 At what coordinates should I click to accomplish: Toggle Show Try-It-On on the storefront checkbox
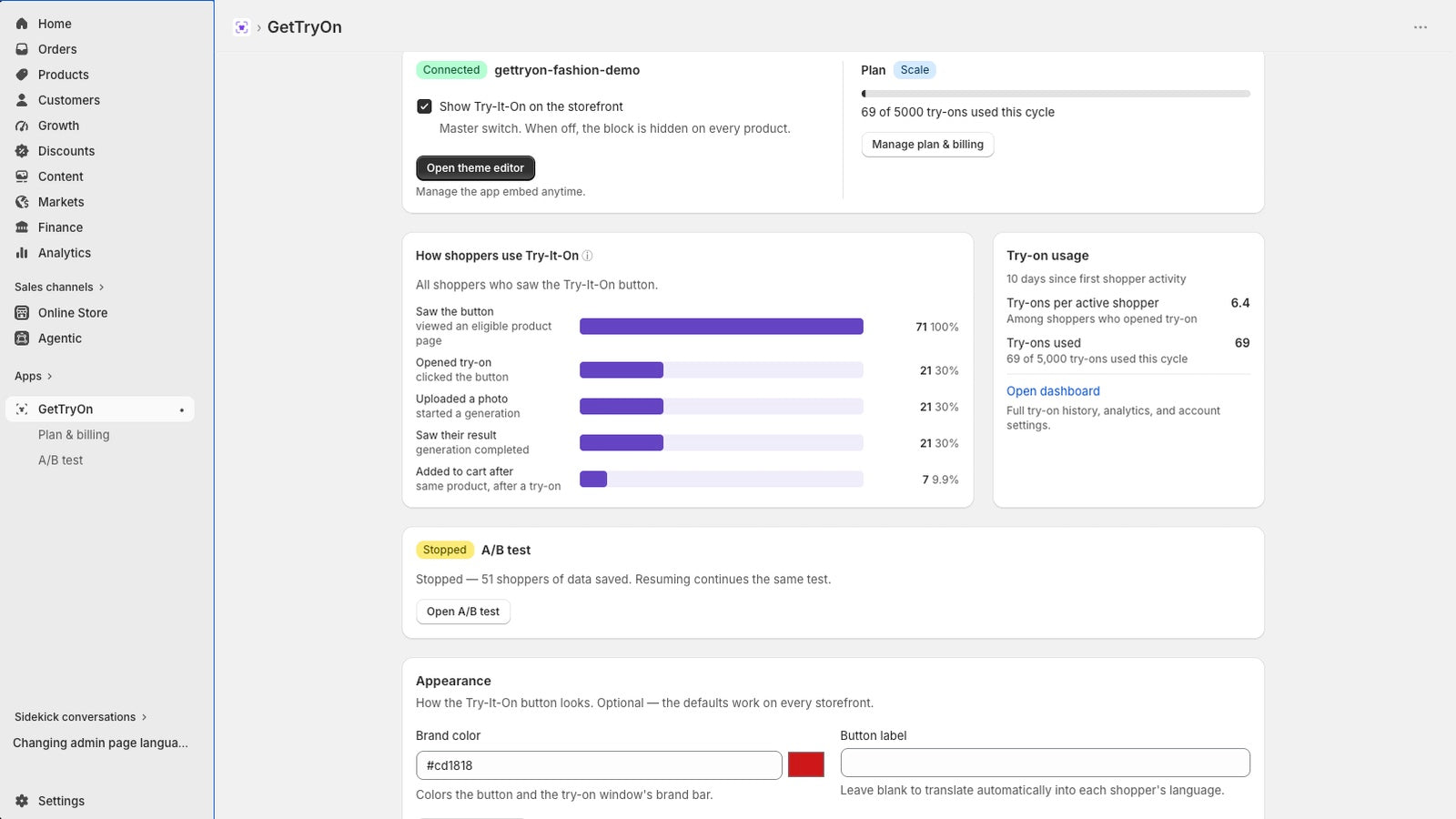pos(424,106)
